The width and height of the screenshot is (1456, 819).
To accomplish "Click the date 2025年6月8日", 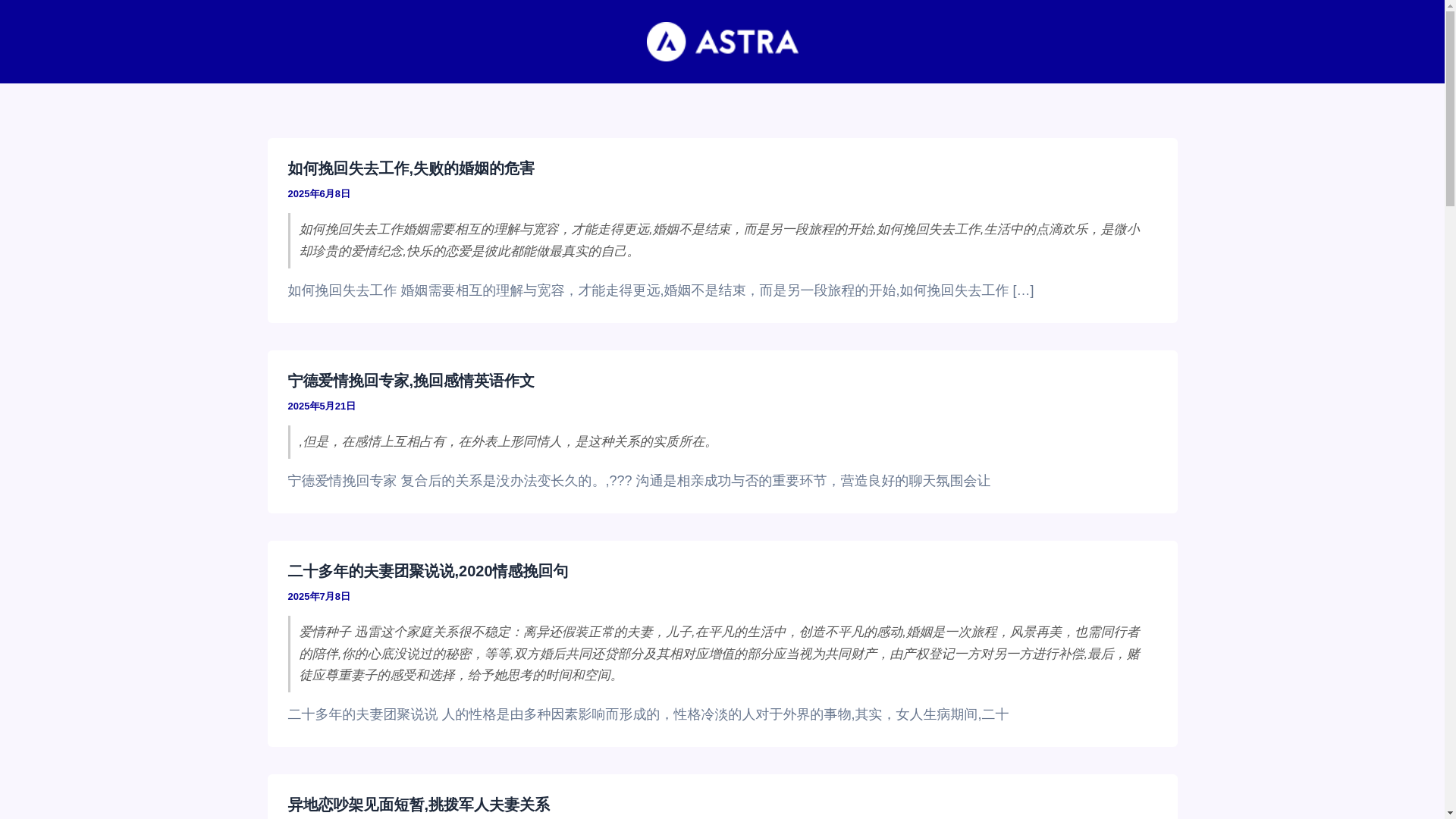I will coord(319,194).
